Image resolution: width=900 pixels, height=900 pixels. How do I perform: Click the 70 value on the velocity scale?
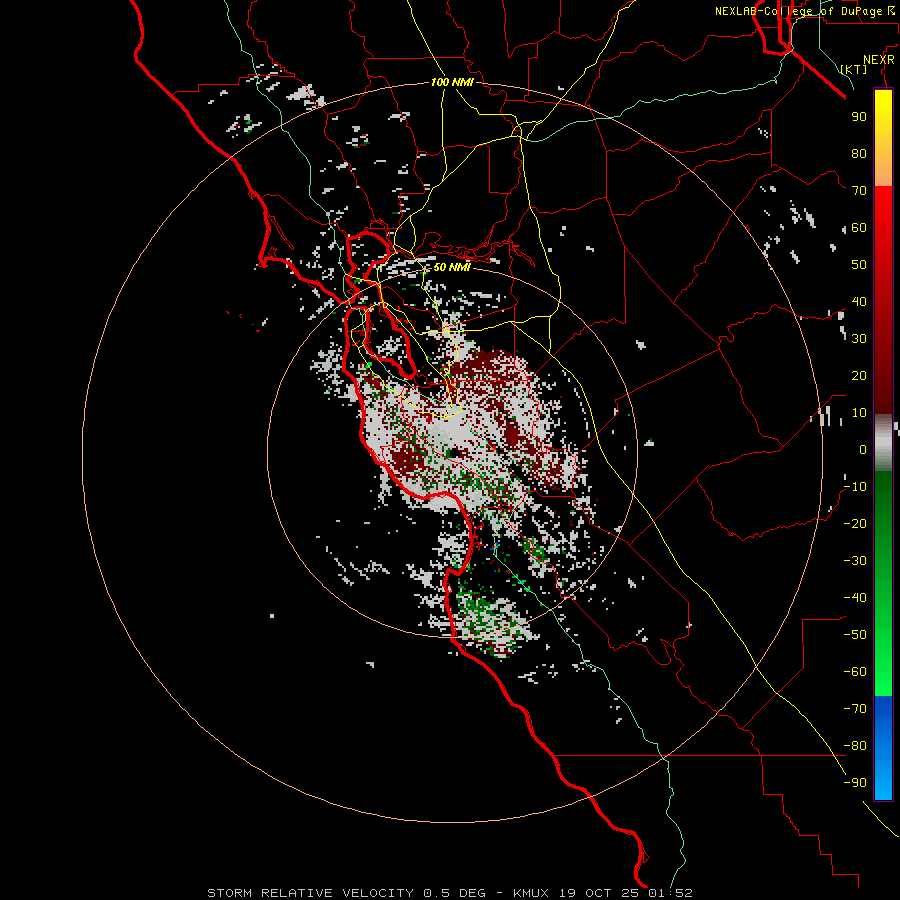point(859,191)
